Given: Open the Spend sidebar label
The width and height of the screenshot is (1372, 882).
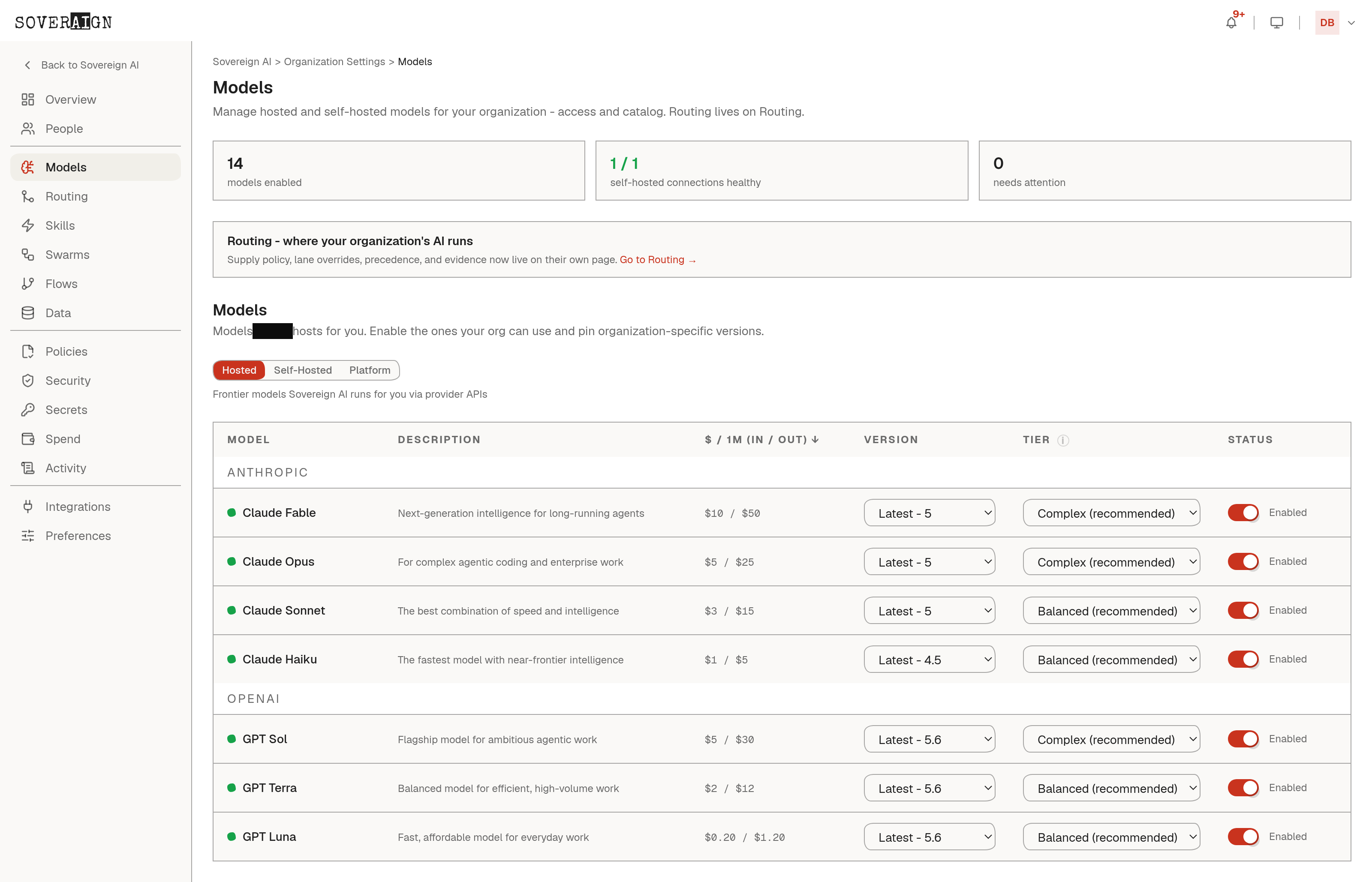Looking at the screenshot, I should 63,439.
